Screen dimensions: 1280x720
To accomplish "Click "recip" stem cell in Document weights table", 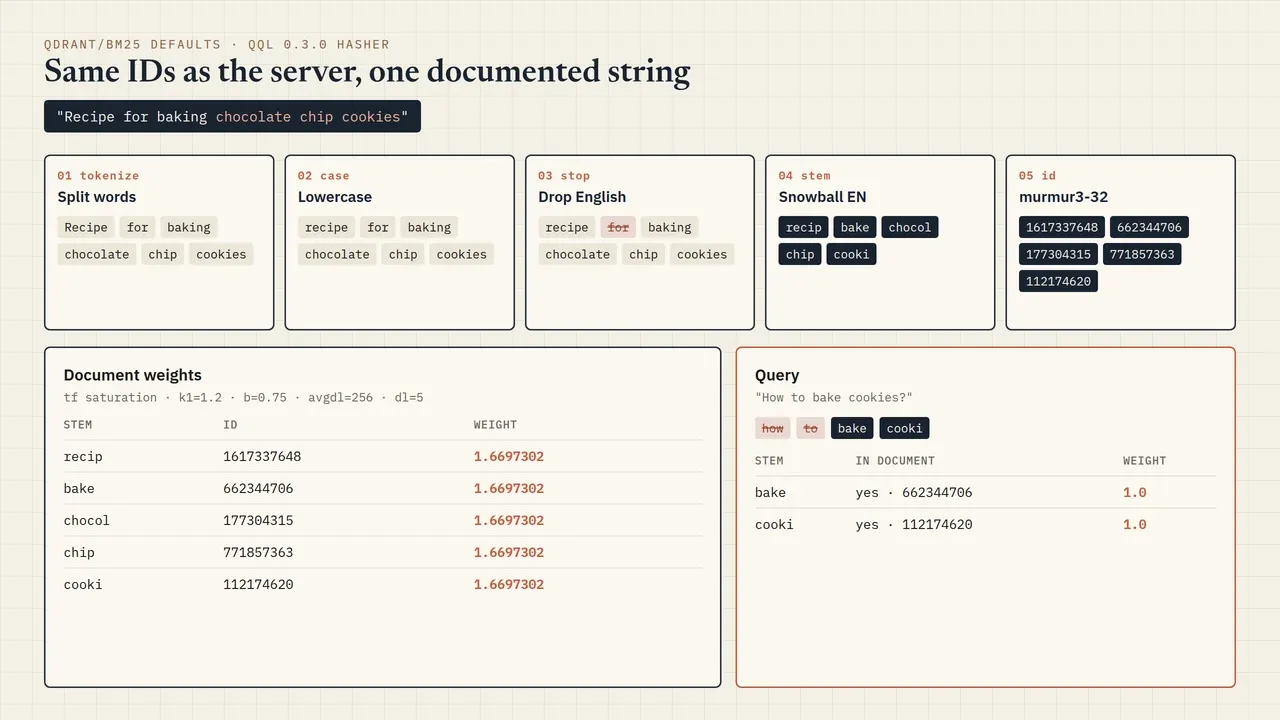I will [83, 456].
